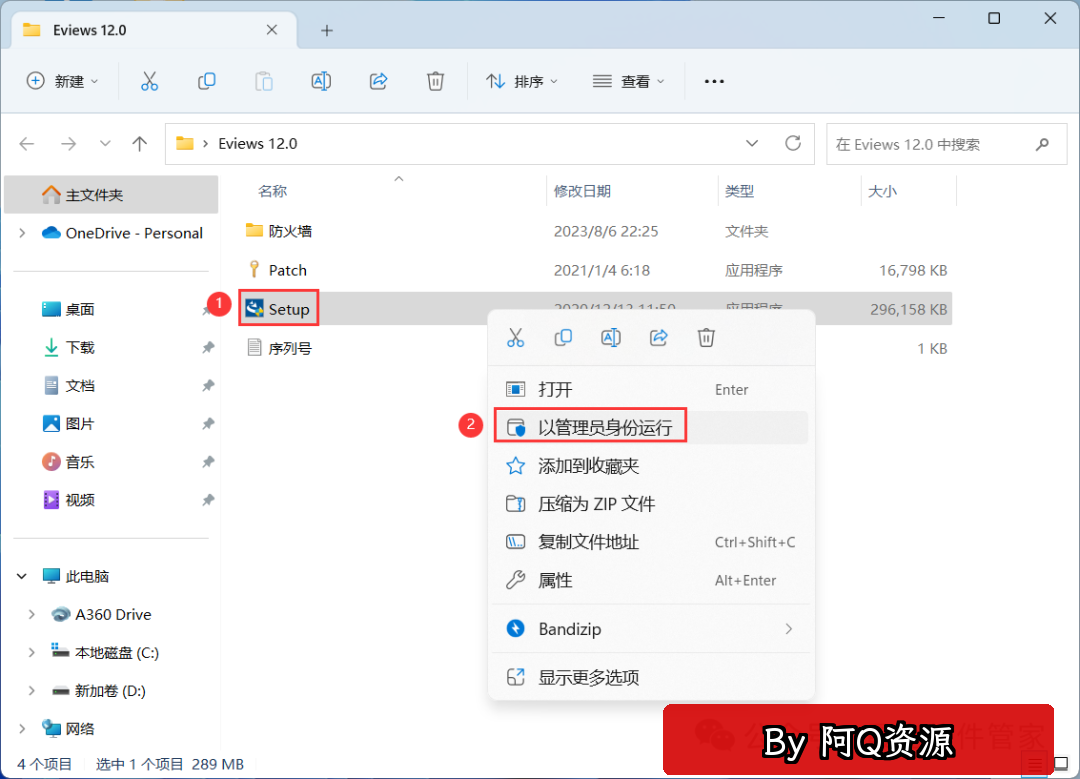Click the Delete icon in the context menu
The image size is (1080, 779).
pyautogui.click(x=706, y=337)
